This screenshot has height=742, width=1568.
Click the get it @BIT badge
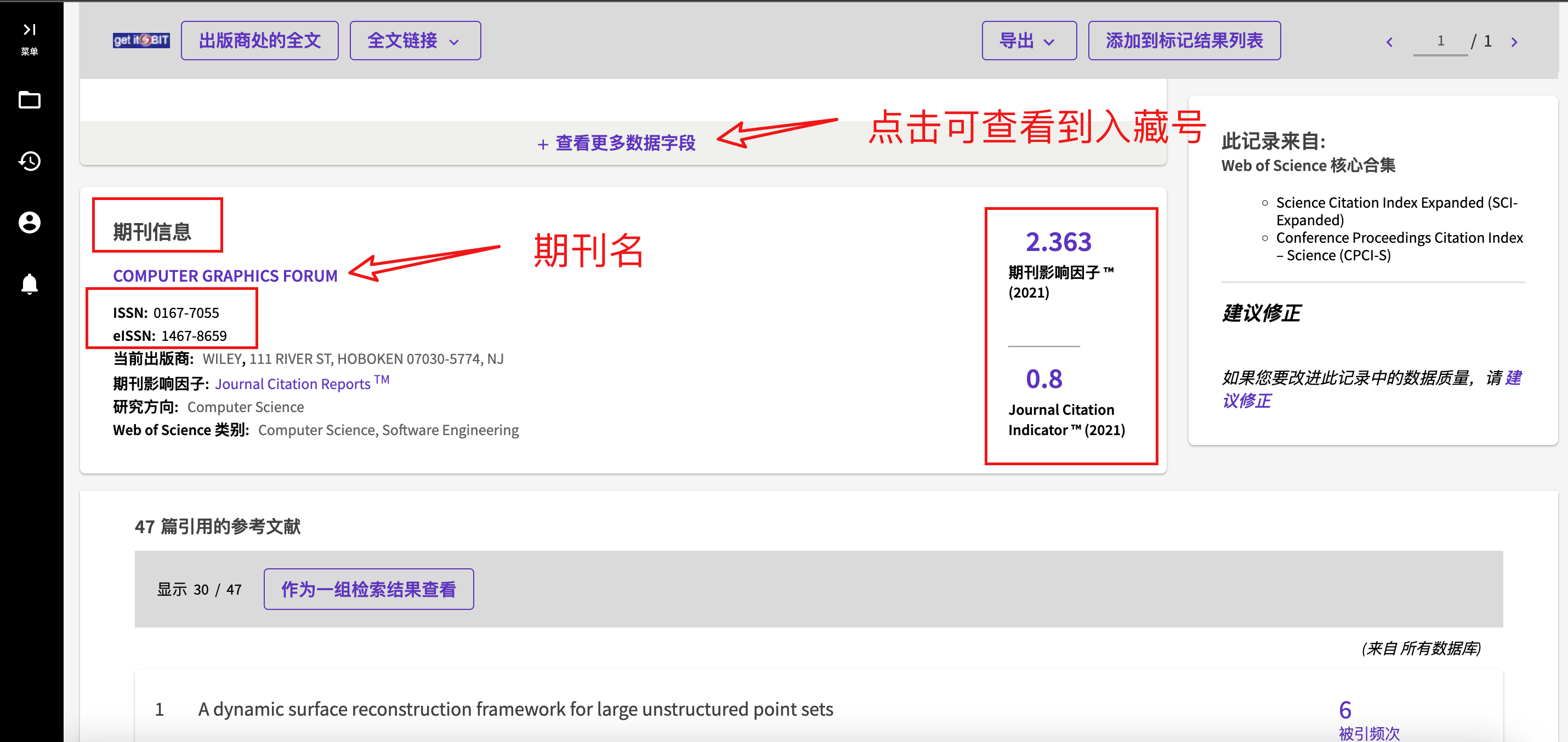(x=141, y=40)
